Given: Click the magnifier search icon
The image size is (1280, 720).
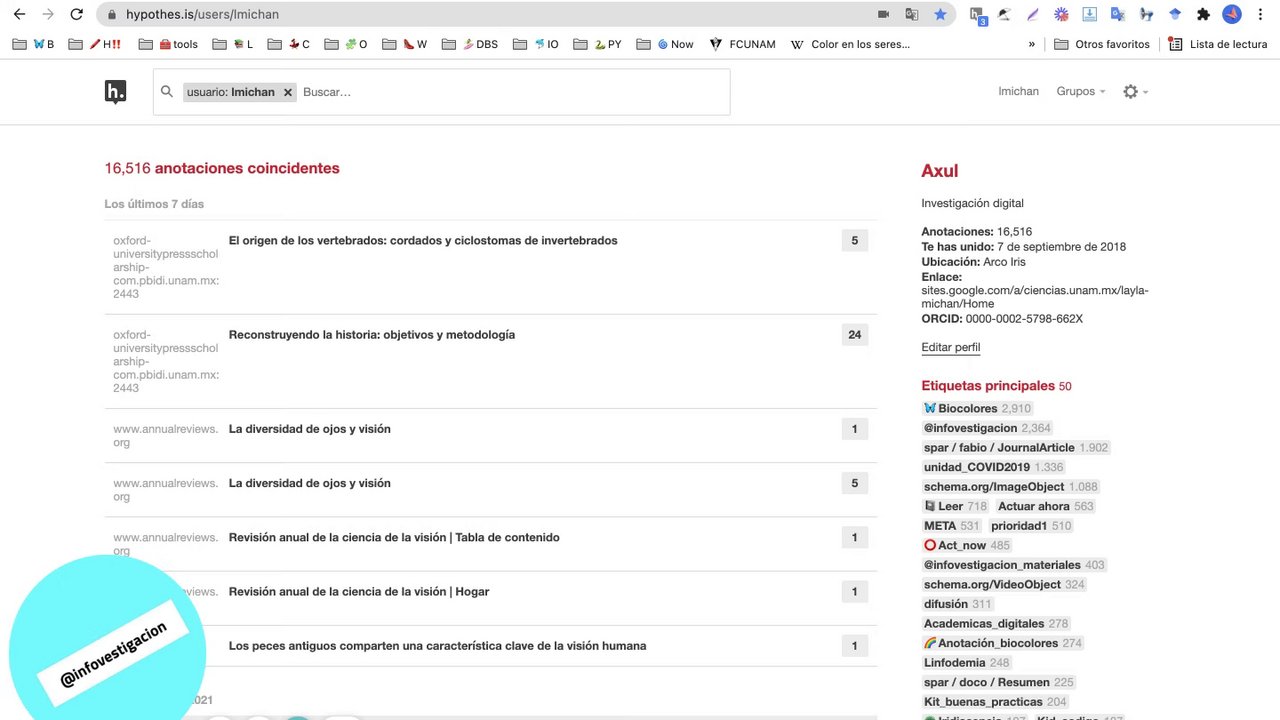Looking at the screenshot, I should click(x=167, y=92).
